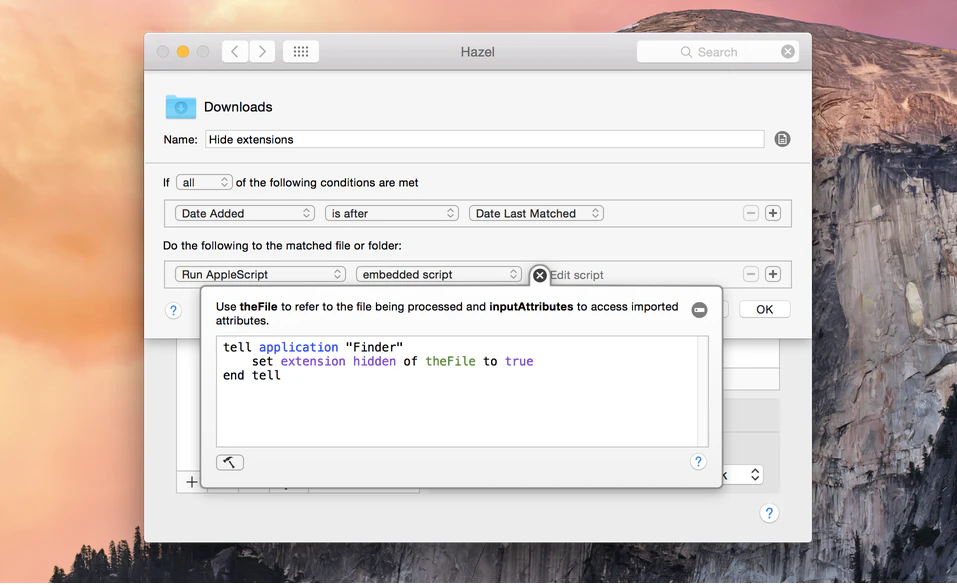Compile script with the hammer button
Image resolution: width=957 pixels, height=585 pixels.
(x=230, y=462)
